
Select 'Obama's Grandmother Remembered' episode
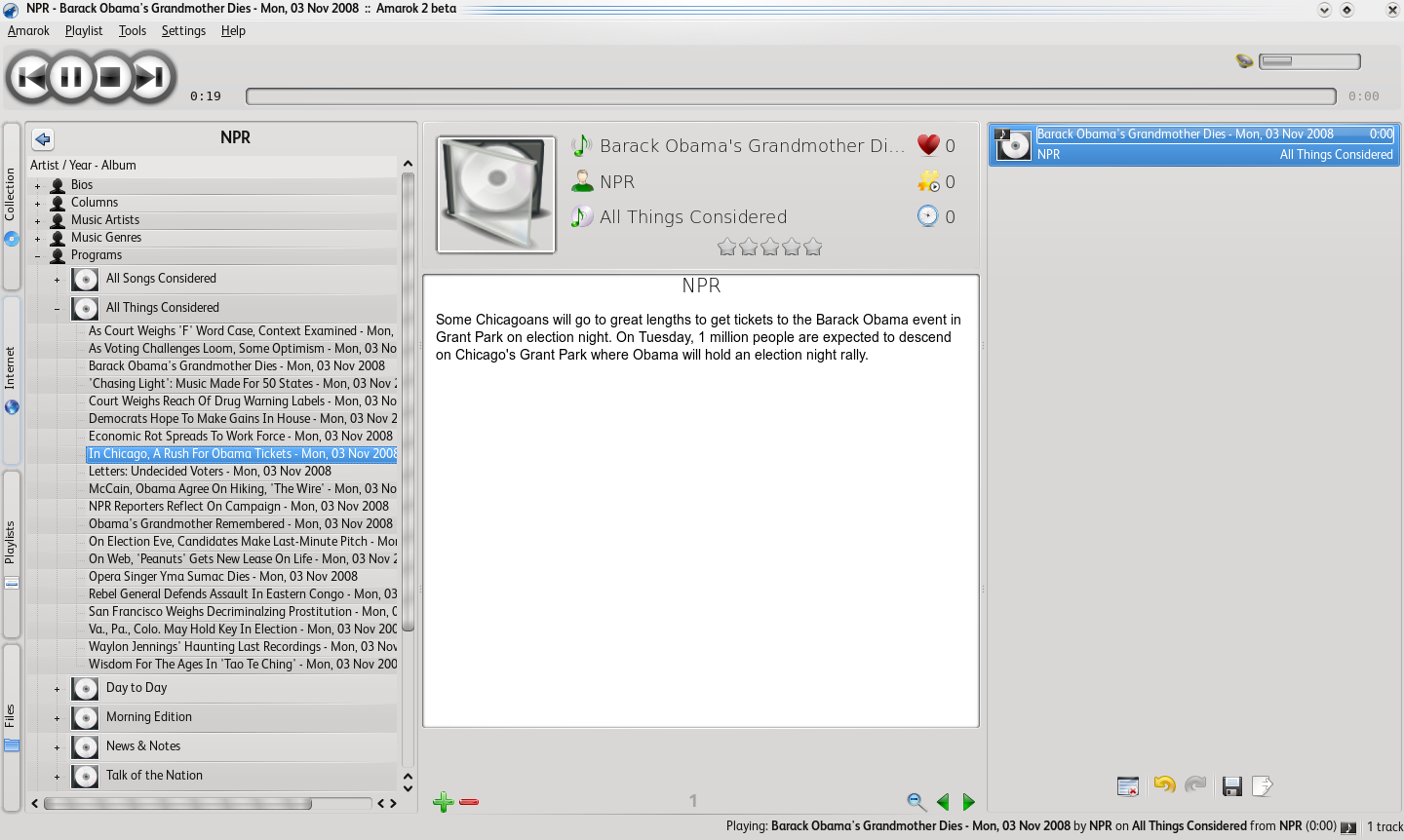241,524
